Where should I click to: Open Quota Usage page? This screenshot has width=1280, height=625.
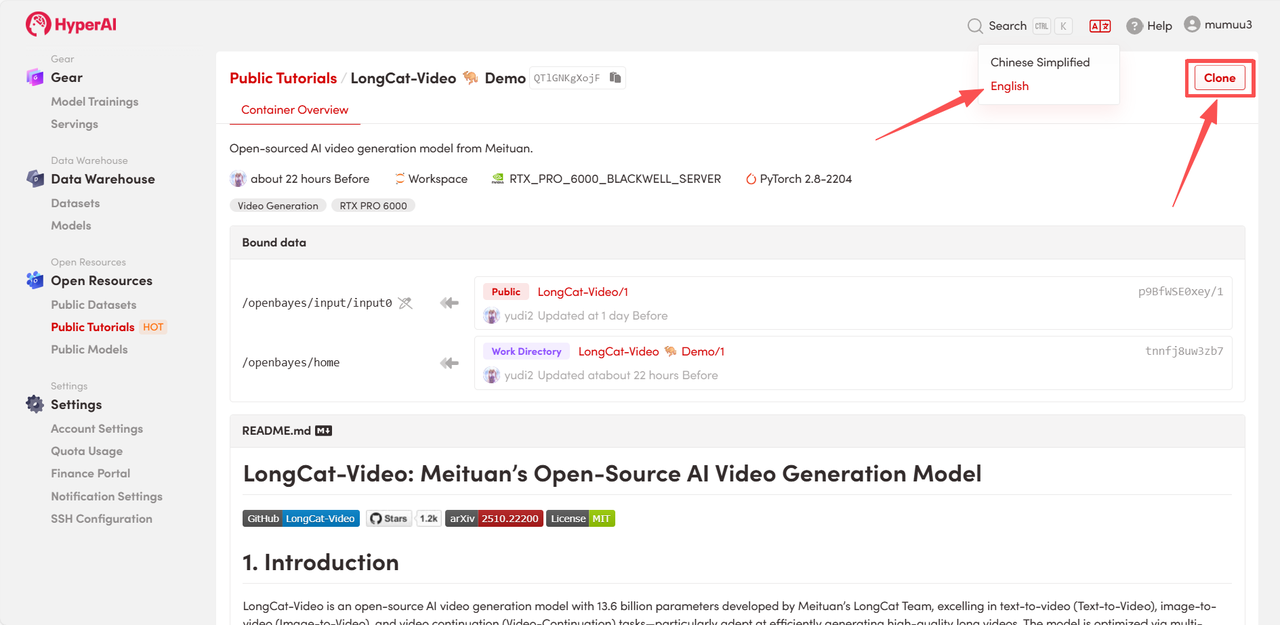coord(87,451)
